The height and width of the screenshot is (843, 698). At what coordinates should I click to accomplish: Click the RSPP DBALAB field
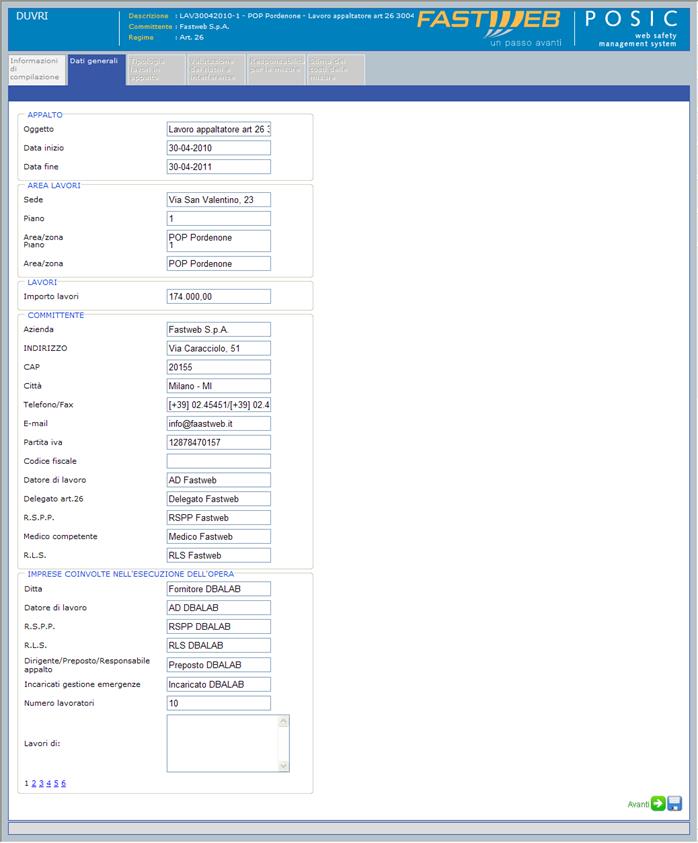click(219, 626)
